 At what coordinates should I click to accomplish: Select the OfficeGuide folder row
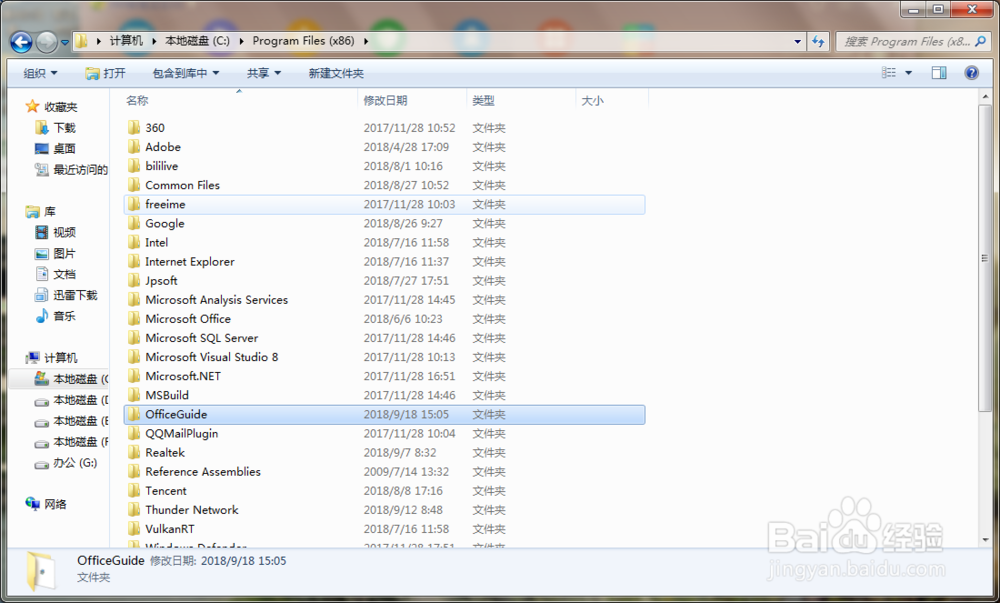tap(385, 414)
